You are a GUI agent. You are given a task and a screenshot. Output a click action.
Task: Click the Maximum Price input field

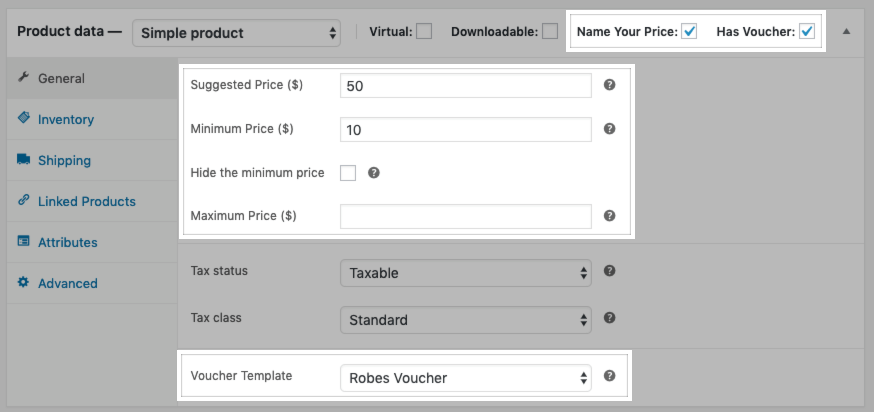(465, 216)
